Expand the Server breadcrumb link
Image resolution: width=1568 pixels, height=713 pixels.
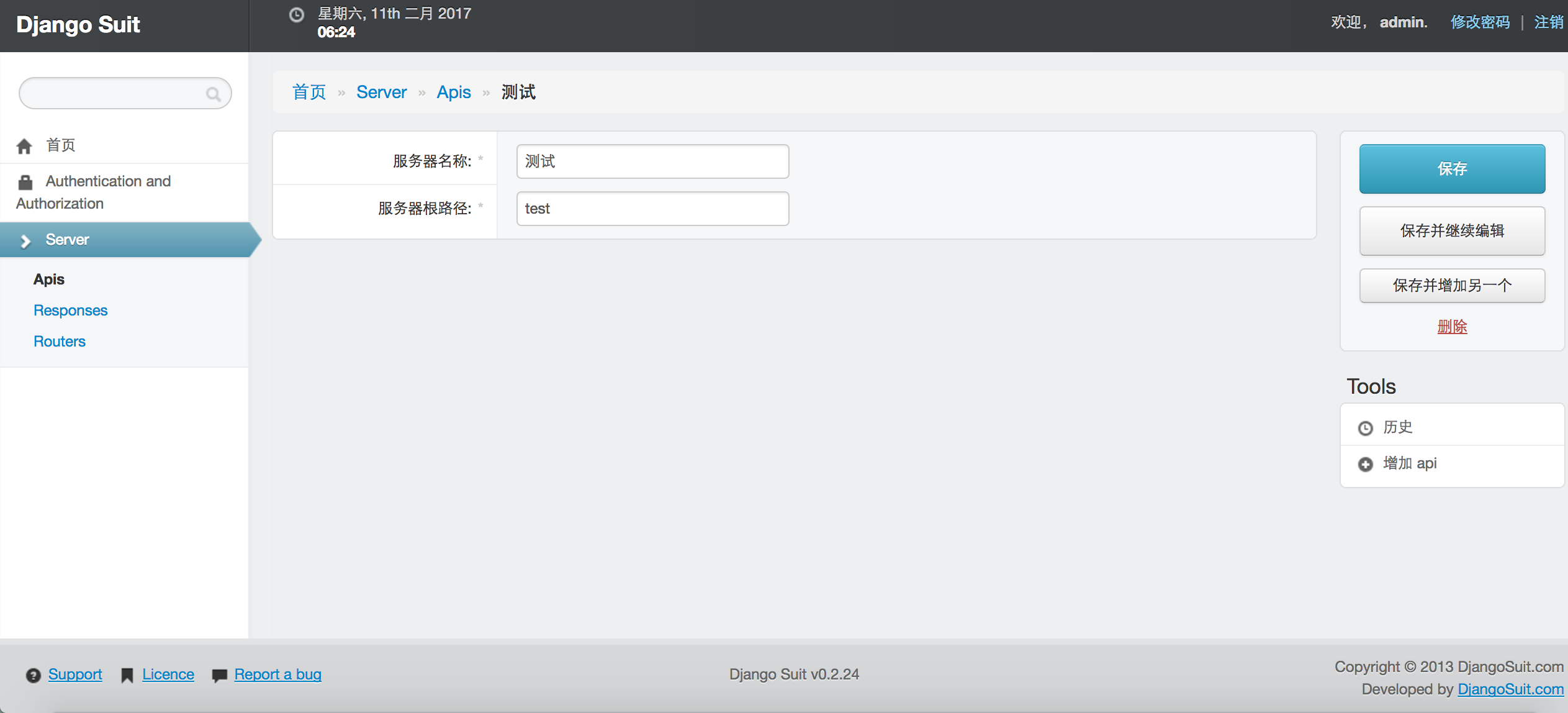pyautogui.click(x=380, y=92)
